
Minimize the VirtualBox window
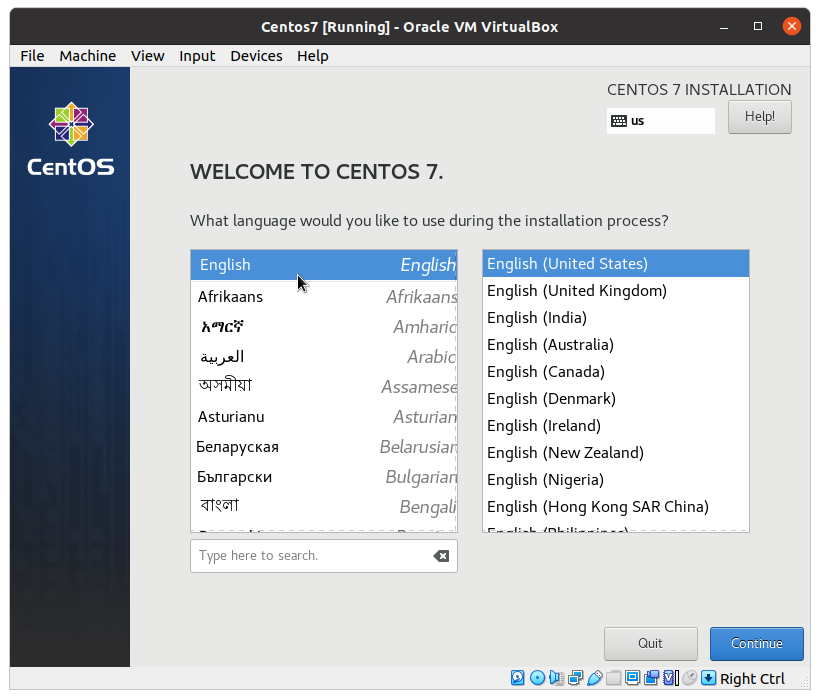coord(724,27)
